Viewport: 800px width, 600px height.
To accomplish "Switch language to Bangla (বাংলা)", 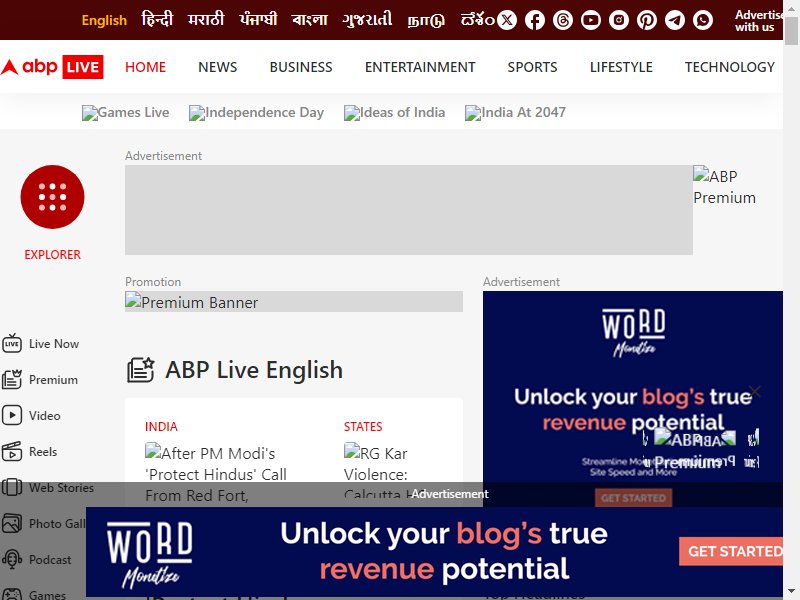I will [309, 20].
